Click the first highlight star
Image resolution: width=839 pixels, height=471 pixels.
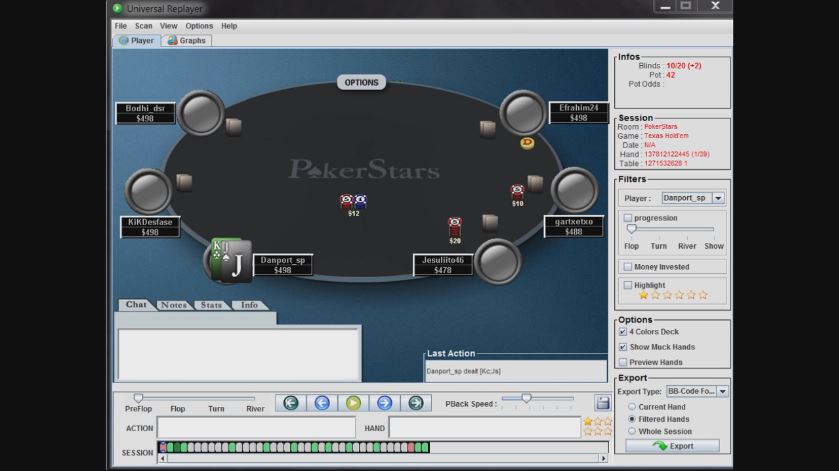click(644, 295)
